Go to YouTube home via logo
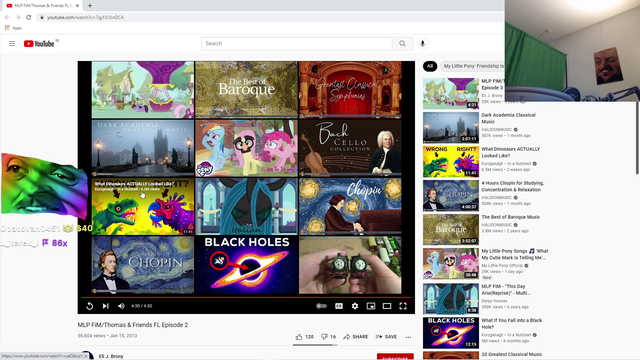 39,43
